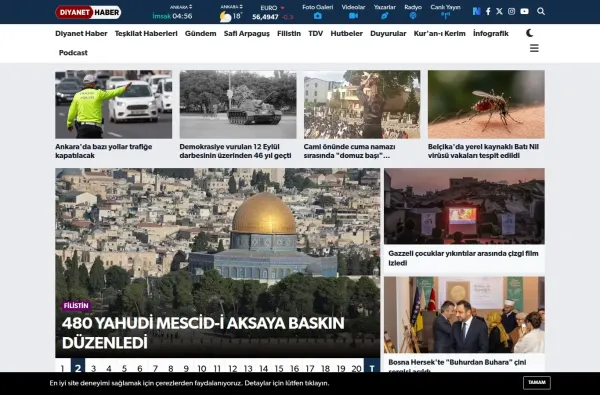Open the blue N news icon
Screen dimensions: 600x395
[x=476, y=11]
